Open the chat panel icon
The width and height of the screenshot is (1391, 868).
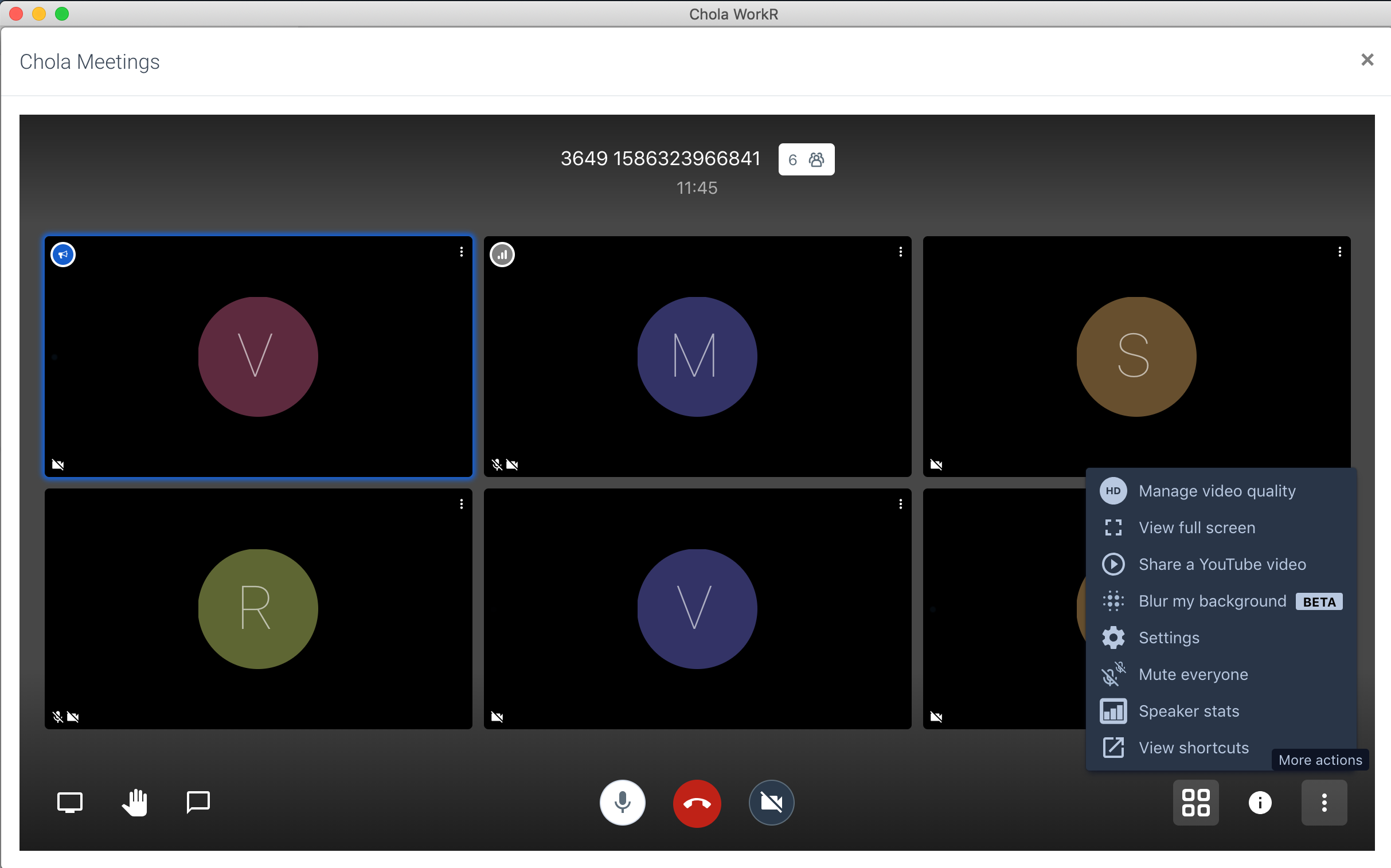point(198,802)
